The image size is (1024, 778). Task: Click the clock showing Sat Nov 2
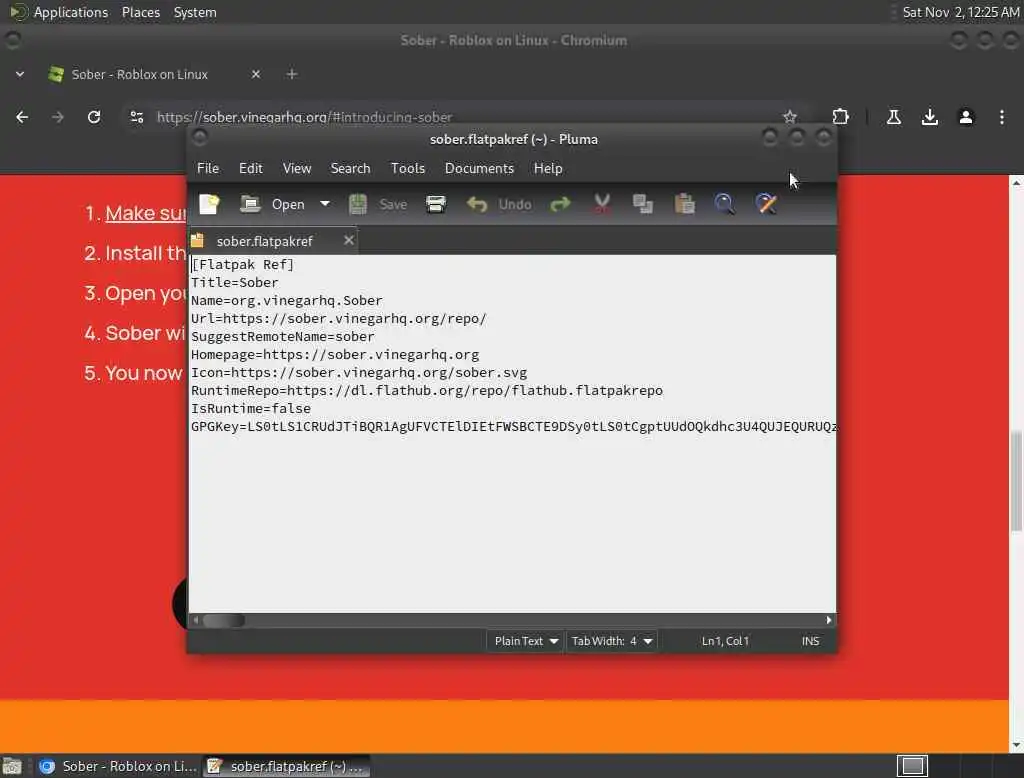961,12
